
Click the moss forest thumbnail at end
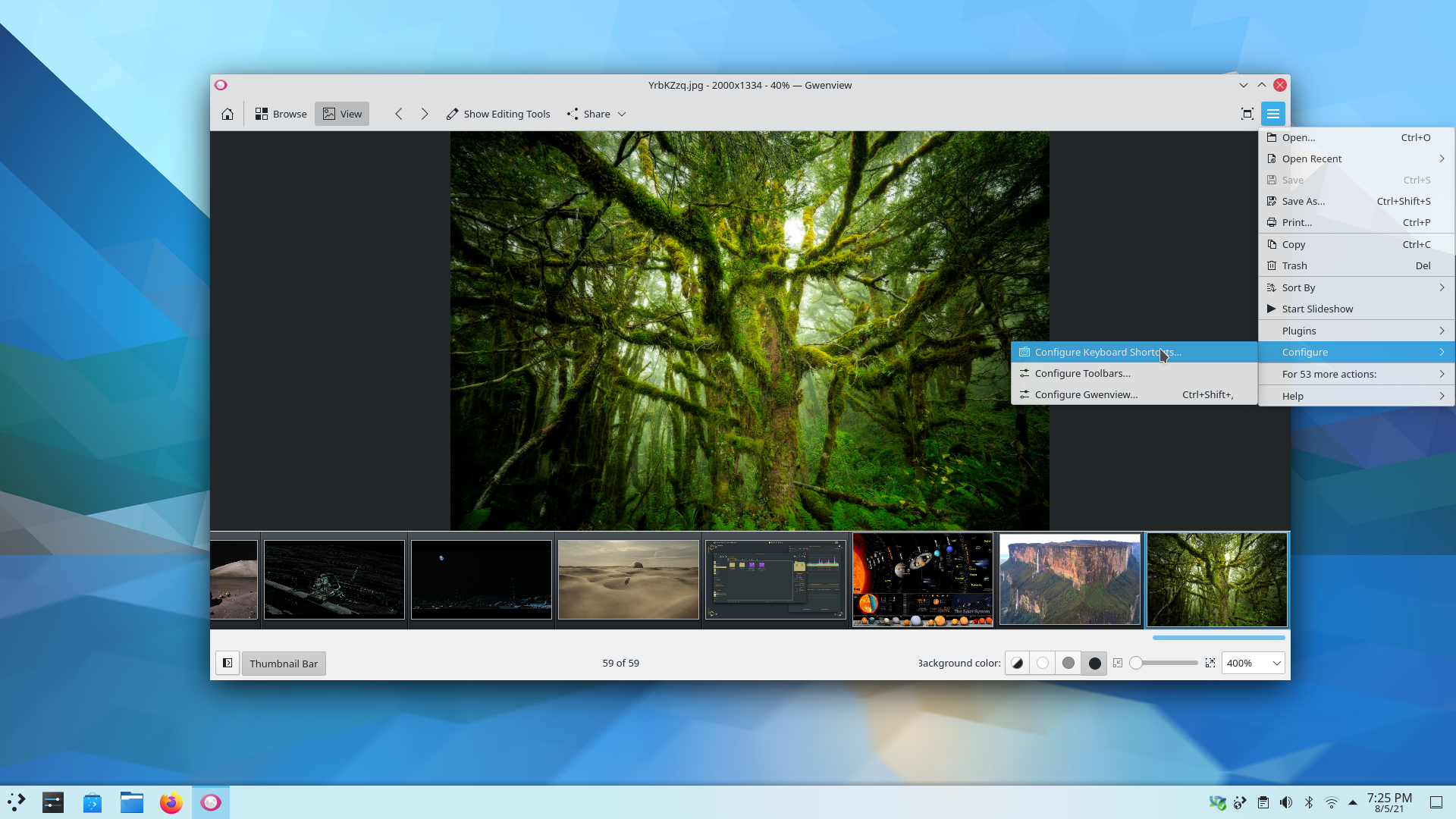[x=1217, y=580]
